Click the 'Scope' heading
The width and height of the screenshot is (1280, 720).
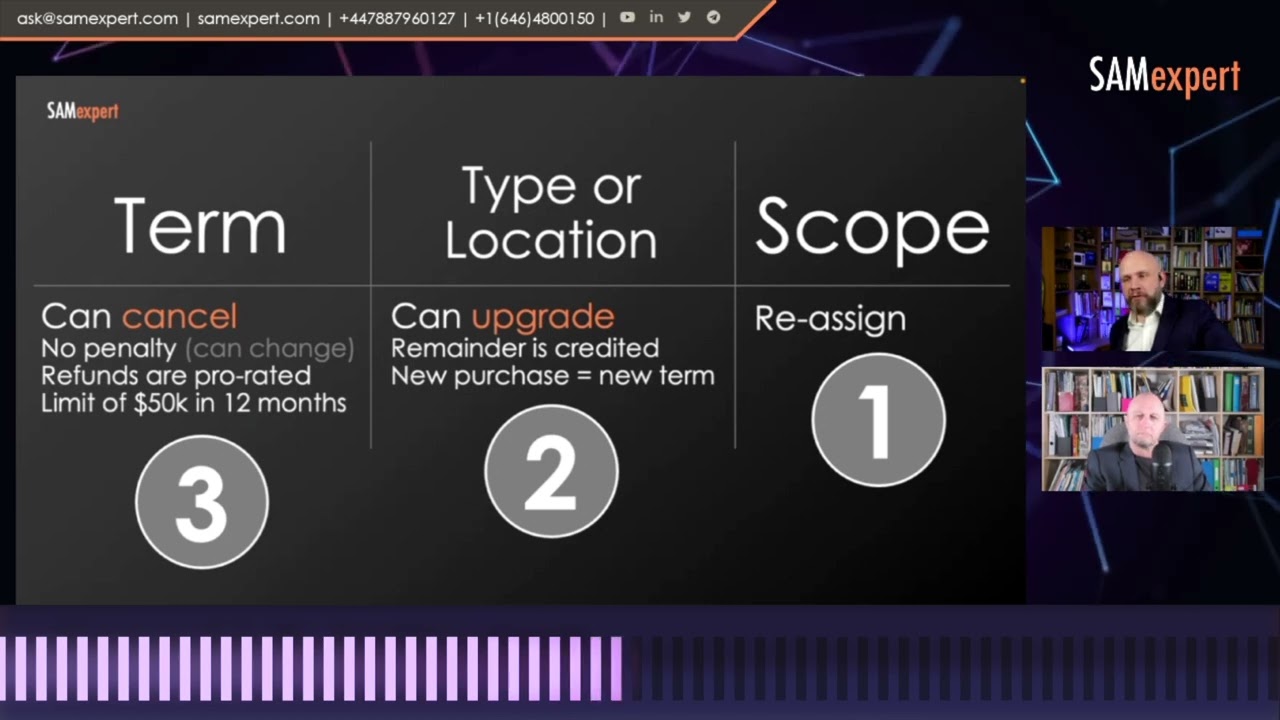[872, 228]
